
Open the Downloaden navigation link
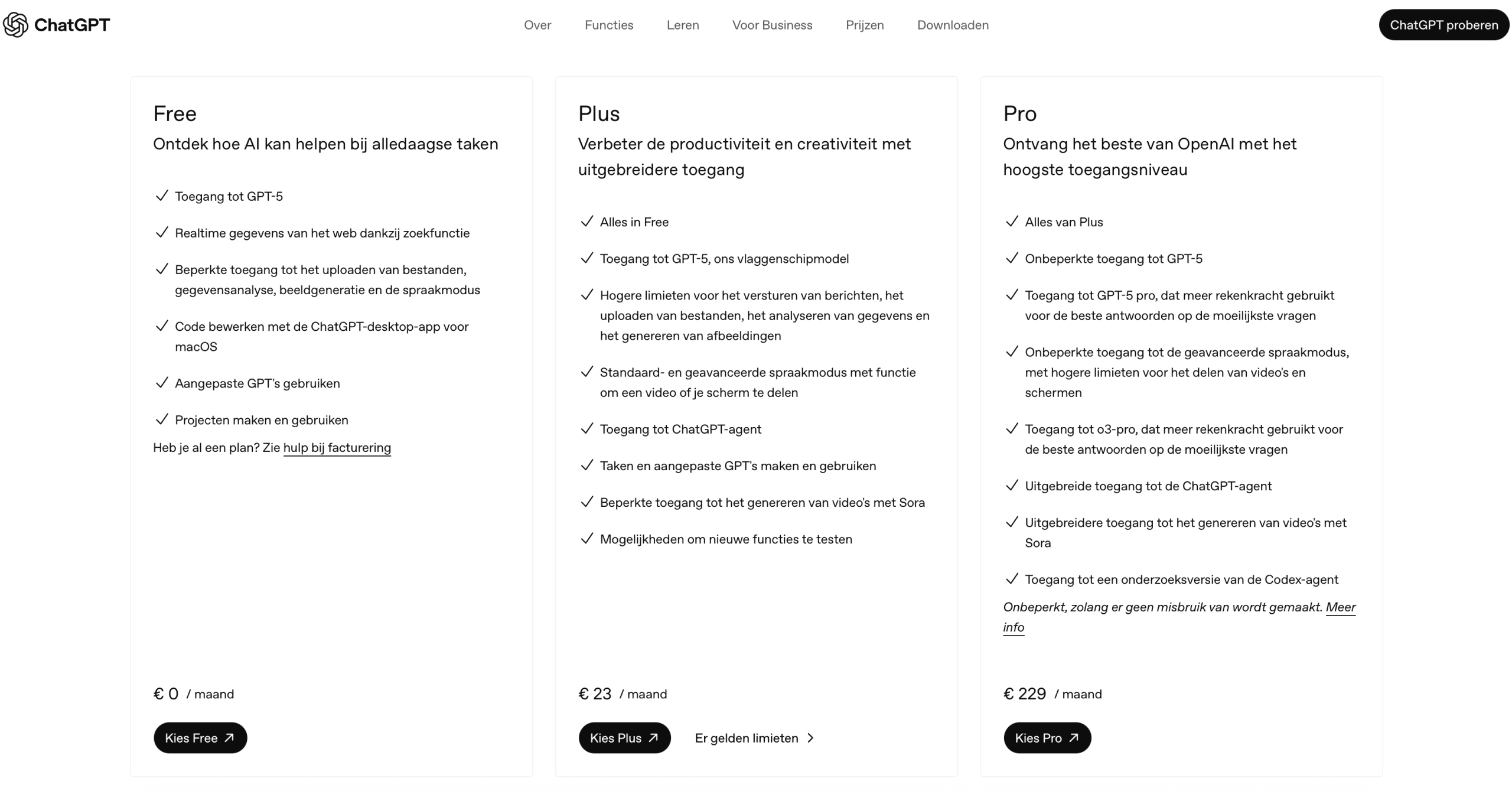(953, 25)
